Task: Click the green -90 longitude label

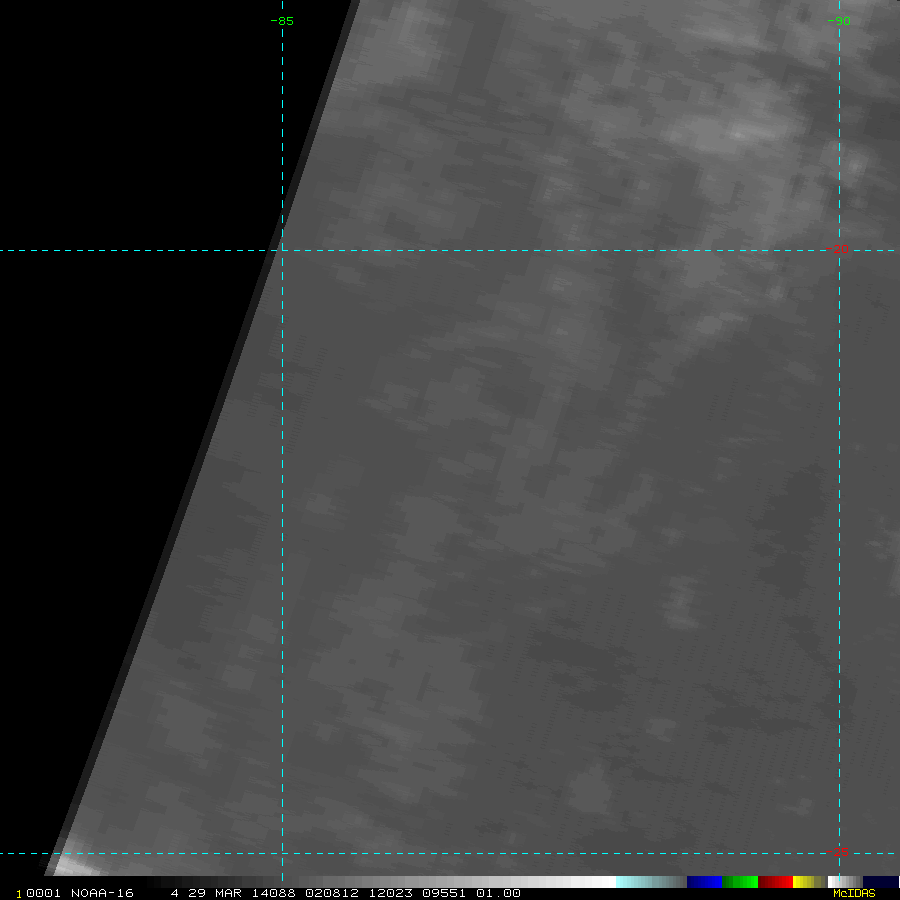Action: 839,21
